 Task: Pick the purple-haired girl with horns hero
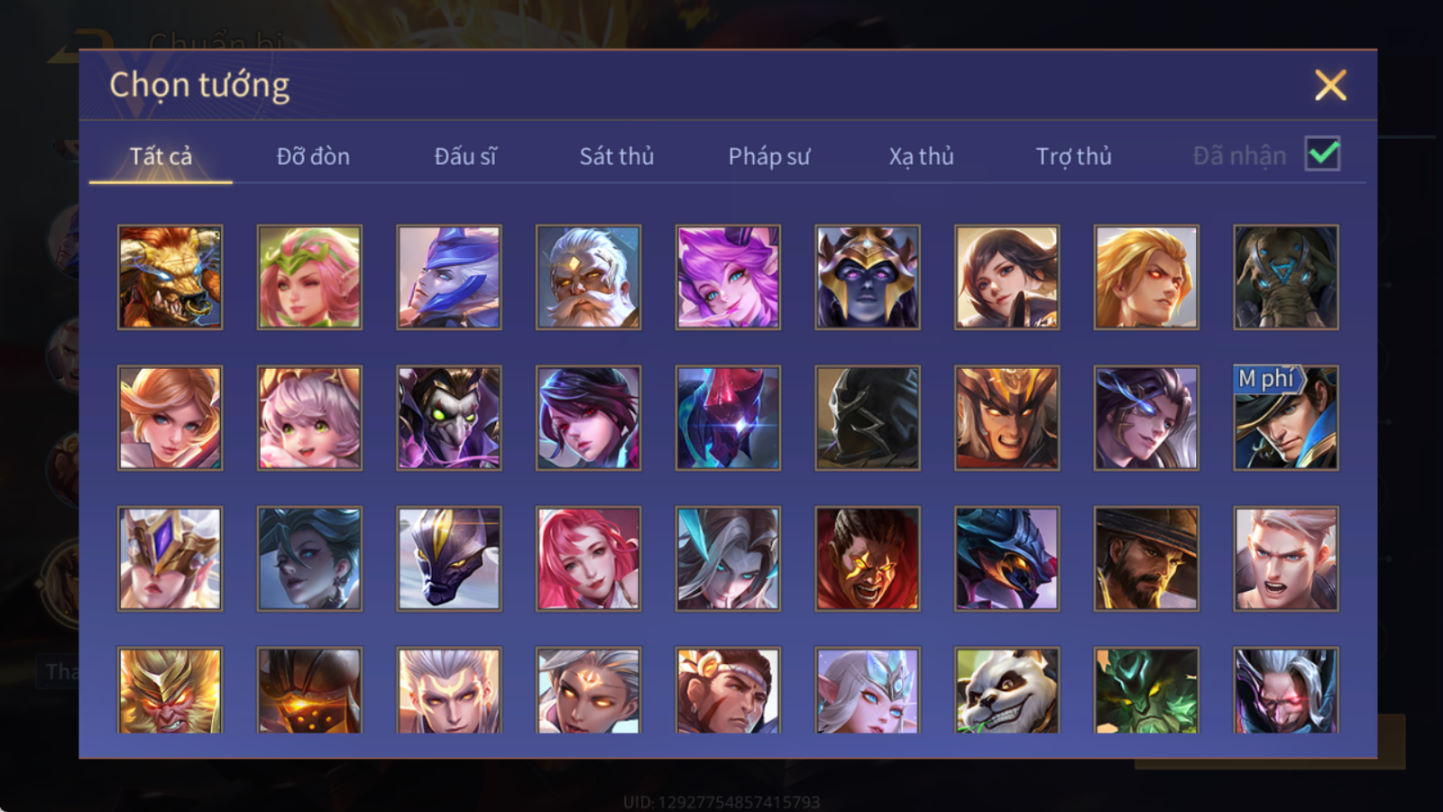728,277
